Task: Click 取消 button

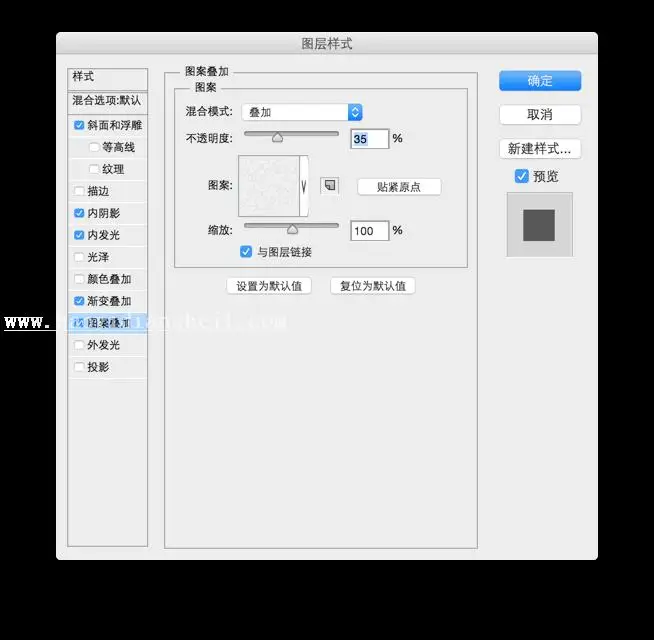Action: [540, 114]
